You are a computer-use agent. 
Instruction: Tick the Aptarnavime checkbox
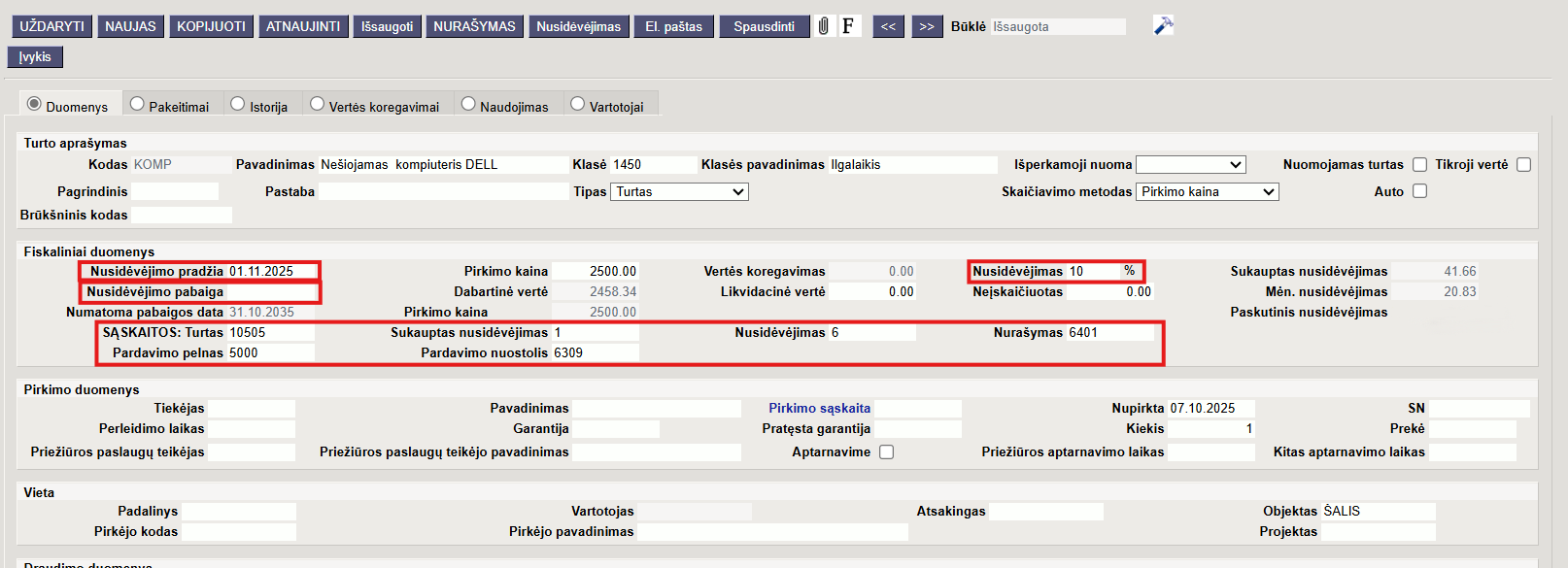click(886, 452)
